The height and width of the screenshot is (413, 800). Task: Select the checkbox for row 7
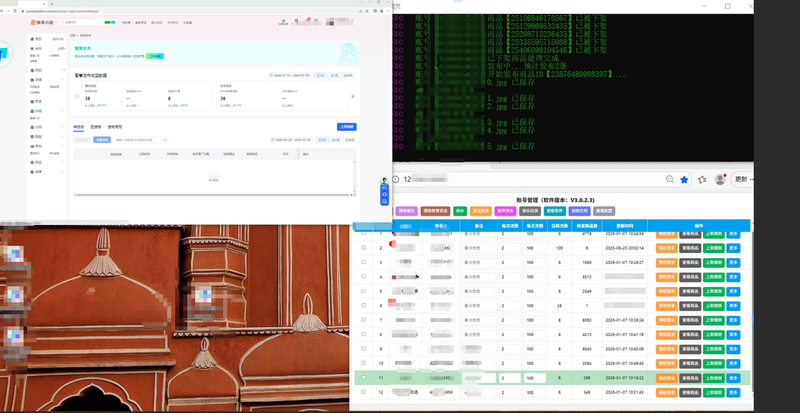364,320
